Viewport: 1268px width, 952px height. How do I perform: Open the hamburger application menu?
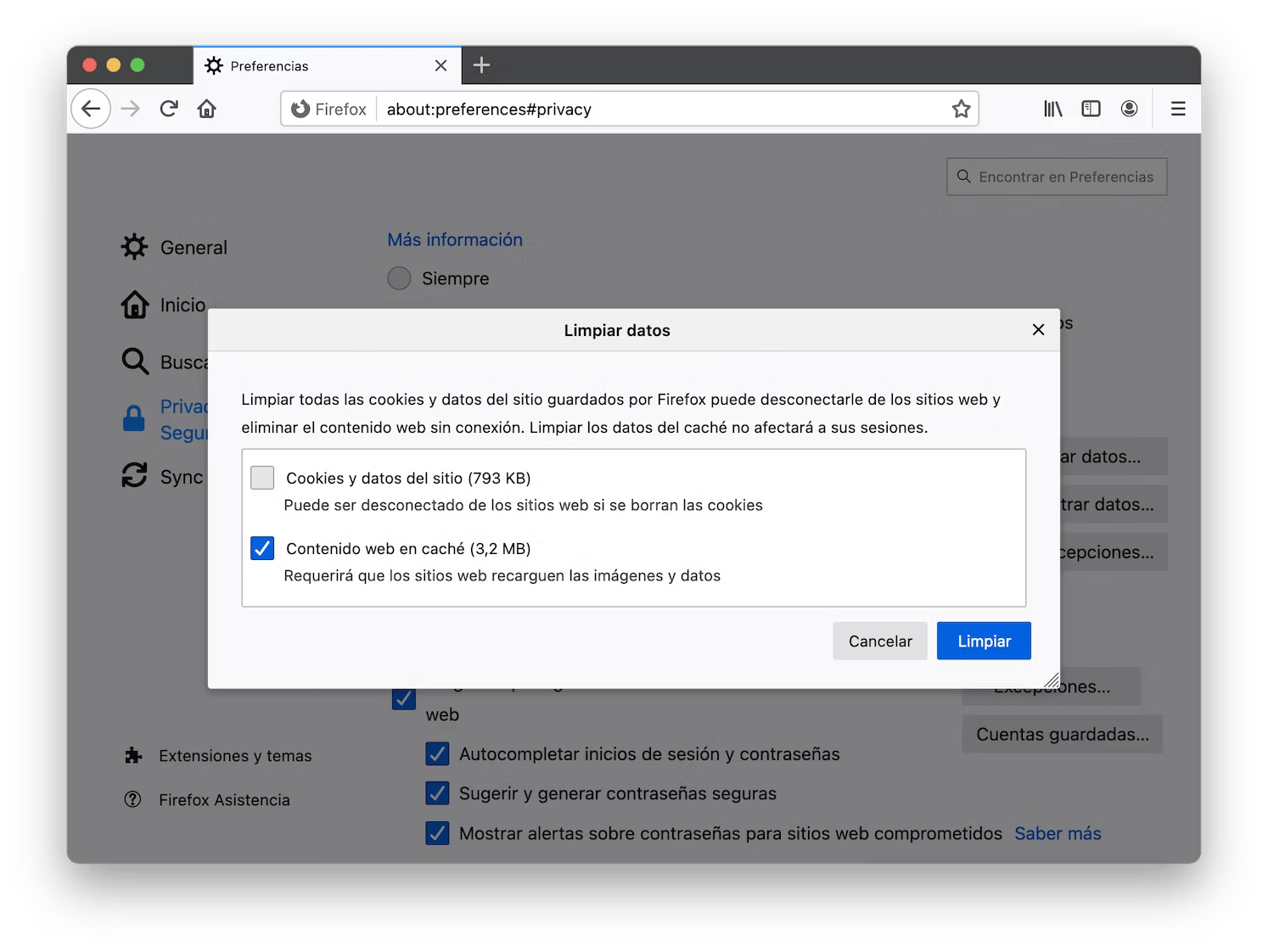click(x=1178, y=109)
